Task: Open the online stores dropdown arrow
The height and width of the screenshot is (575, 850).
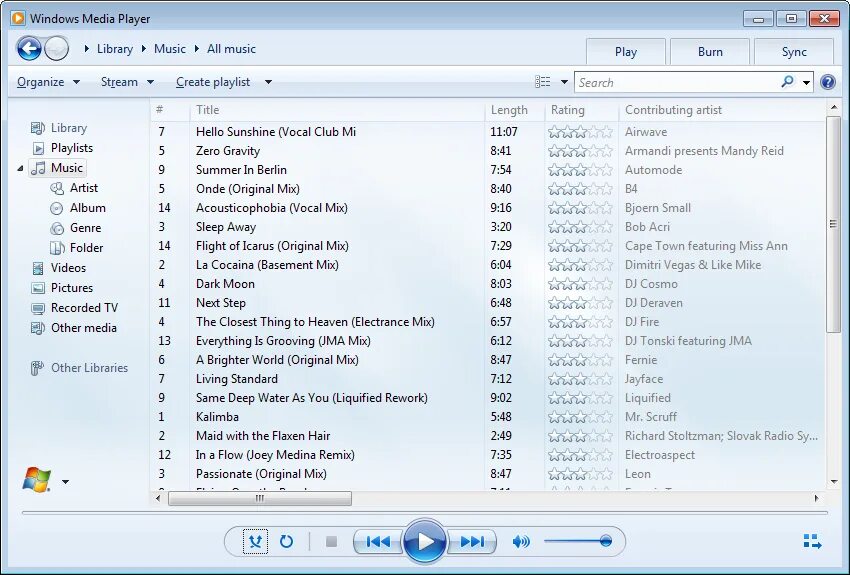Action: (65, 482)
